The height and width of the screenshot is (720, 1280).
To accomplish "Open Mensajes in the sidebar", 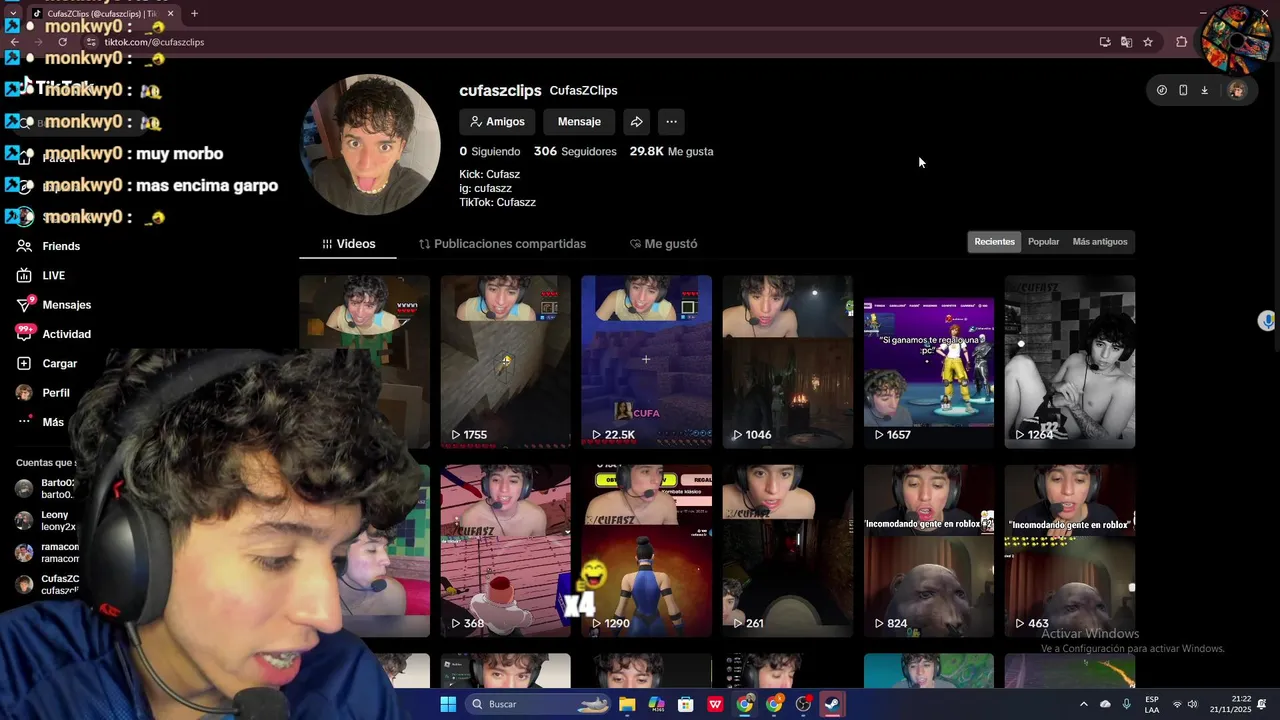I will click(x=67, y=305).
